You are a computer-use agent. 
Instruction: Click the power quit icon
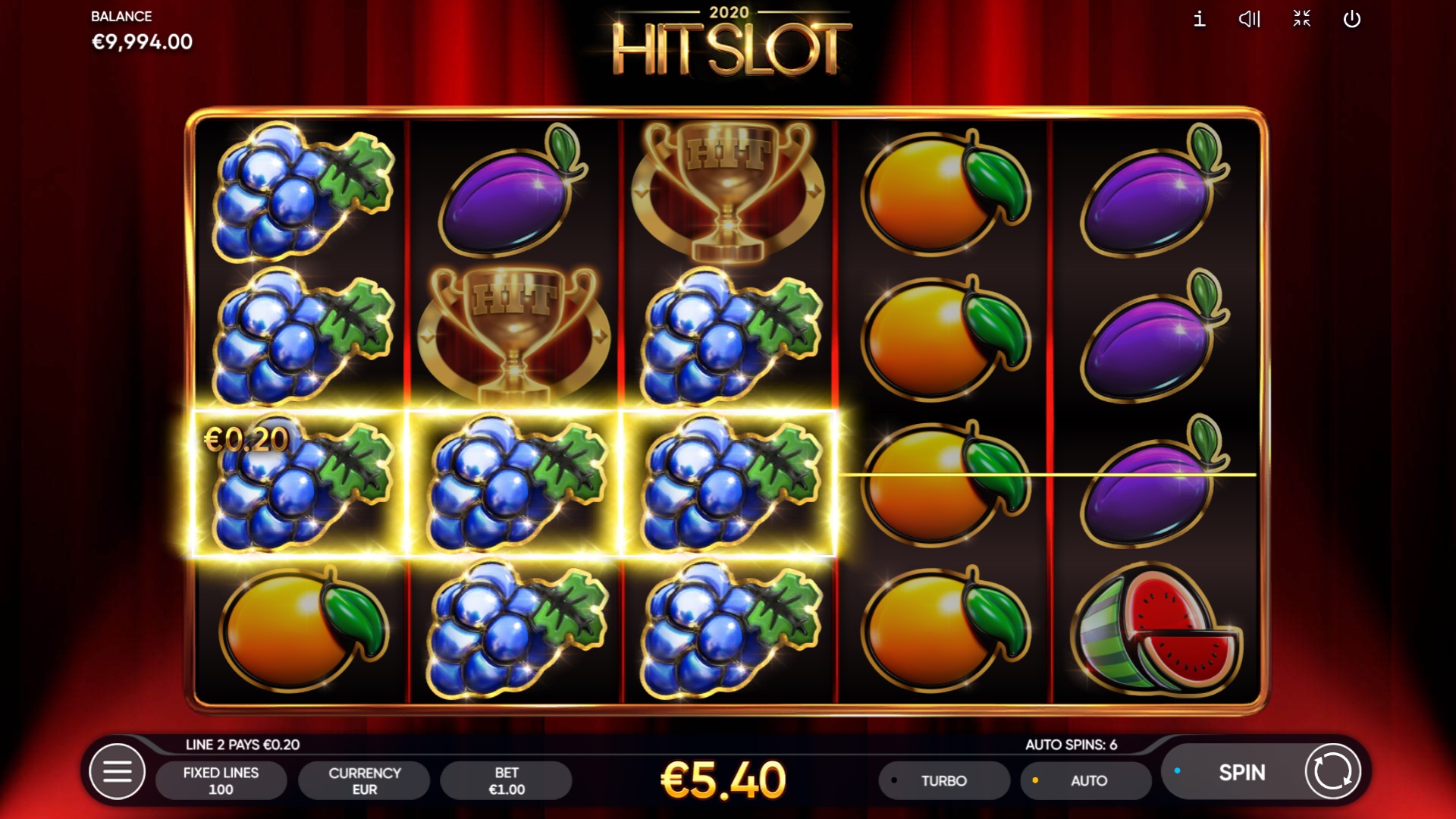click(x=1351, y=18)
